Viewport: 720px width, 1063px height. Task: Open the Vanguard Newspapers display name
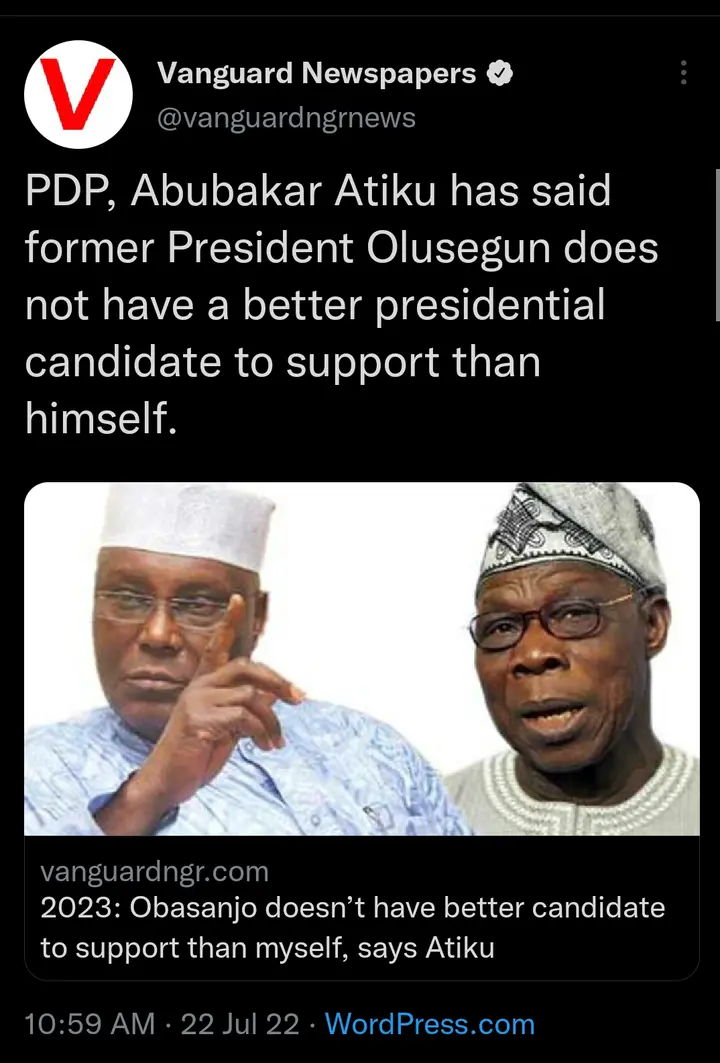tap(317, 73)
